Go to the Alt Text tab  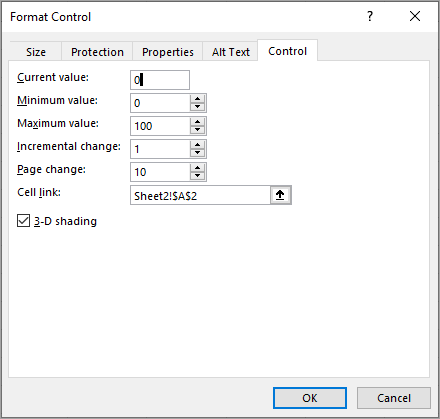click(230, 52)
